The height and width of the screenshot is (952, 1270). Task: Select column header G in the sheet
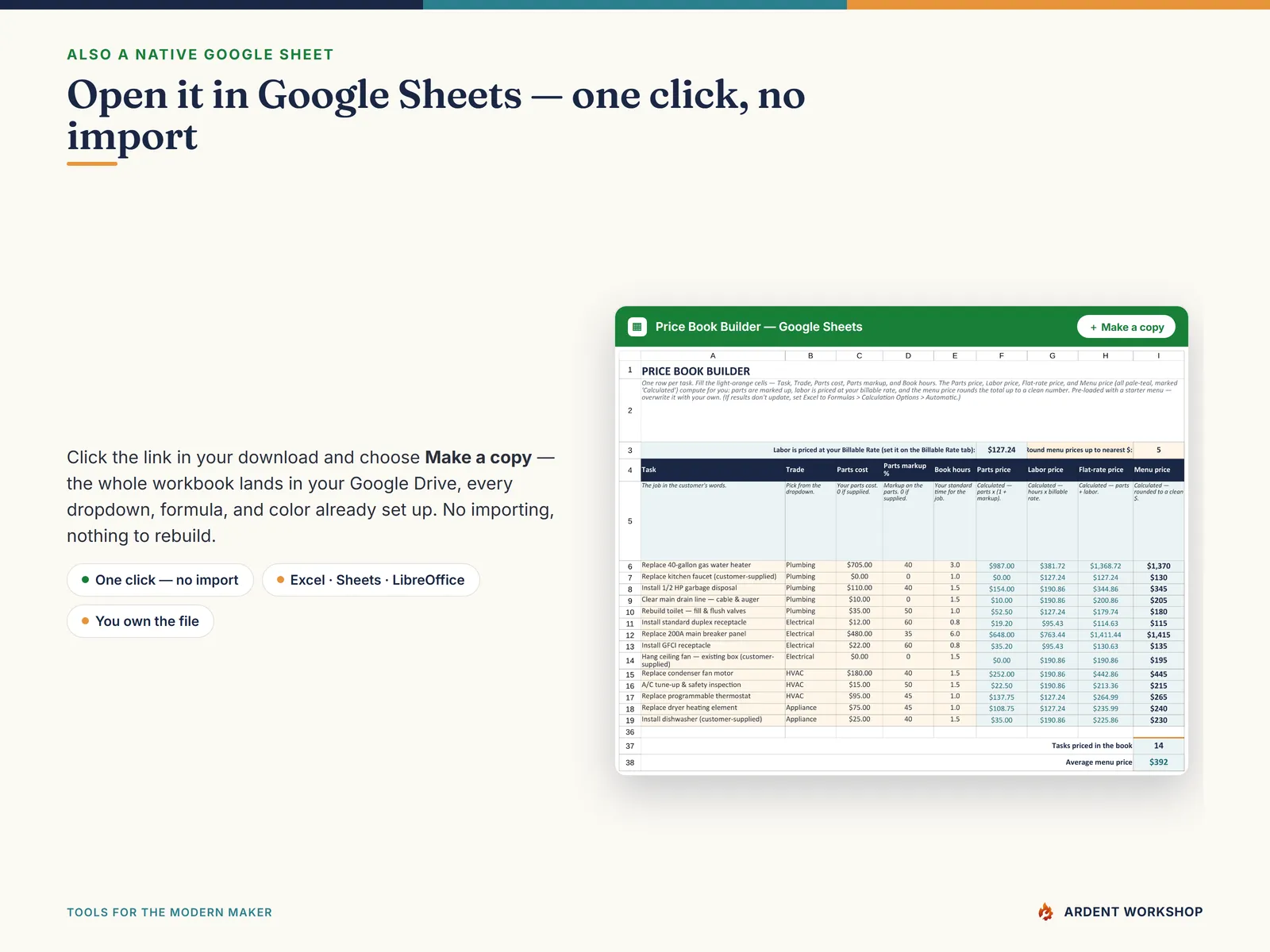[x=1053, y=355]
